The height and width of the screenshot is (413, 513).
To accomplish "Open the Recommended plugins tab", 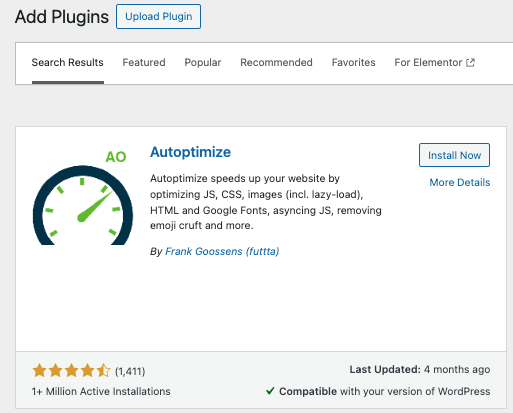I will pos(276,62).
